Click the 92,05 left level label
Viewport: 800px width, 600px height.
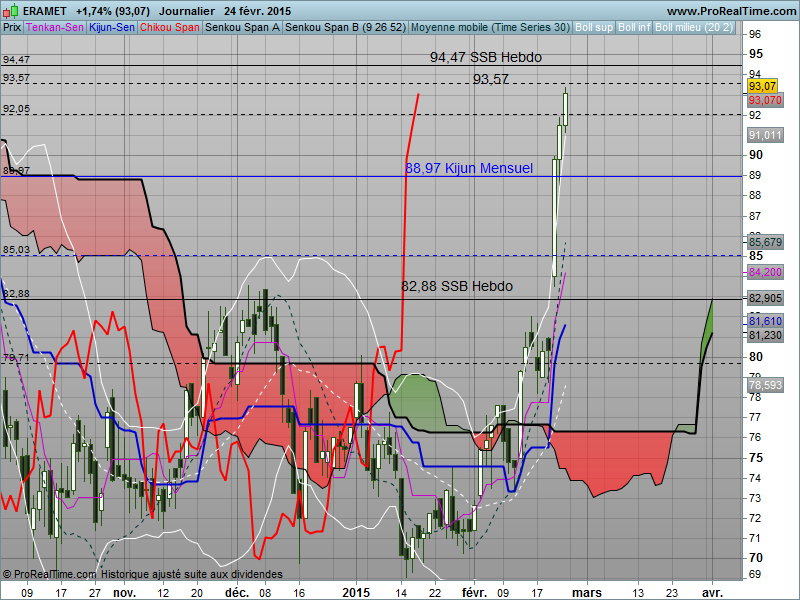point(16,109)
